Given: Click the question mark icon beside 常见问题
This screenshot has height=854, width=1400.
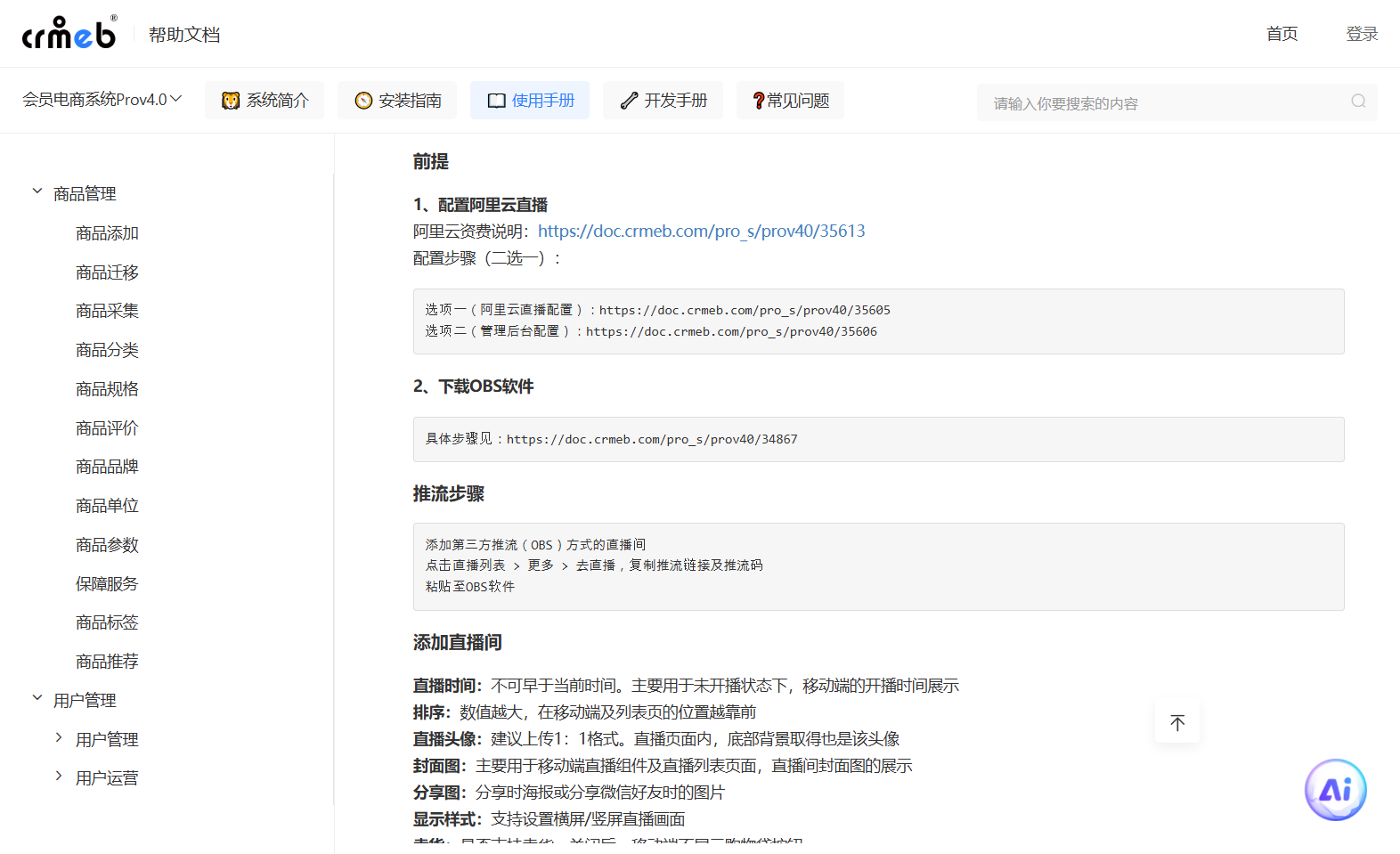Looking at the screenshot, I should click(758, 101).
